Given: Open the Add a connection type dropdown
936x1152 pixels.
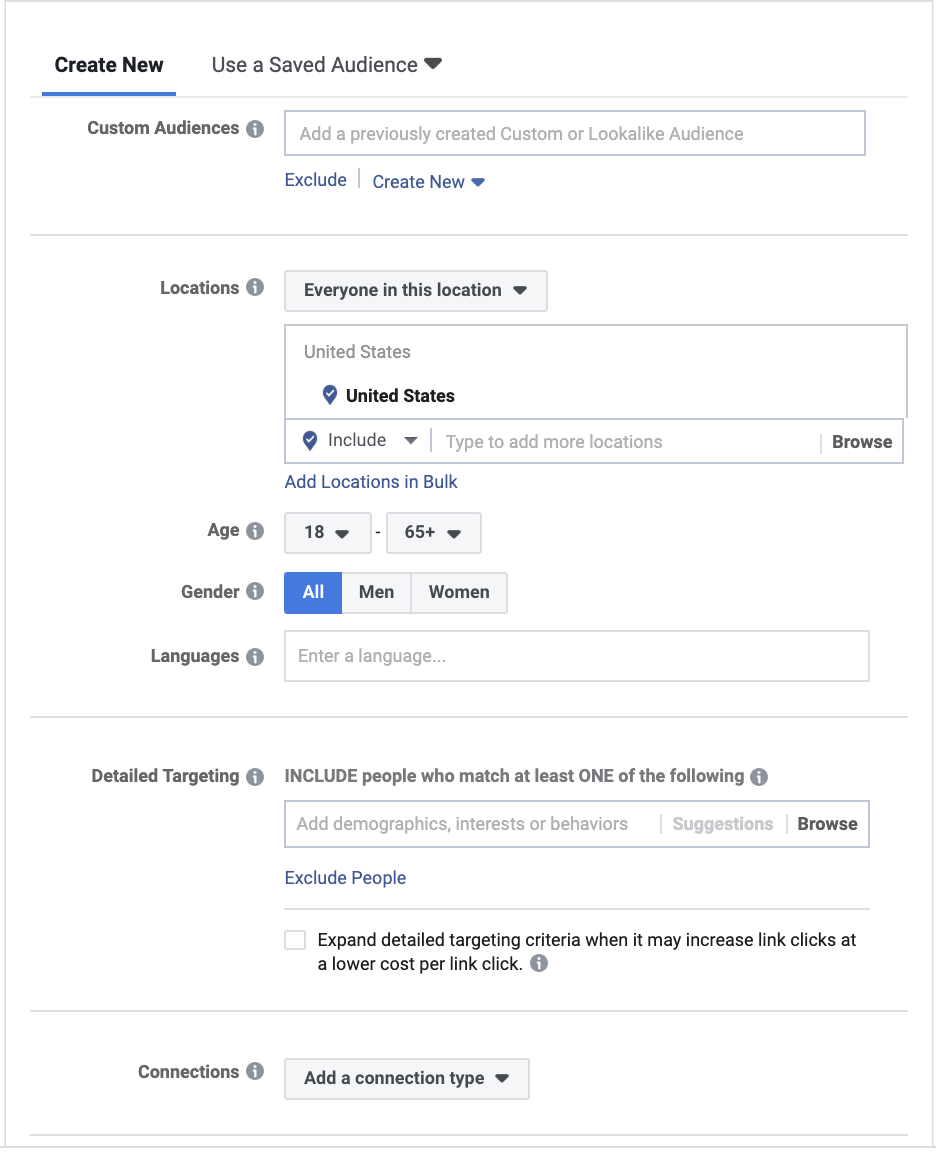Looking at the screenshot, I should pyautogui.click(x=407, y=1079).
